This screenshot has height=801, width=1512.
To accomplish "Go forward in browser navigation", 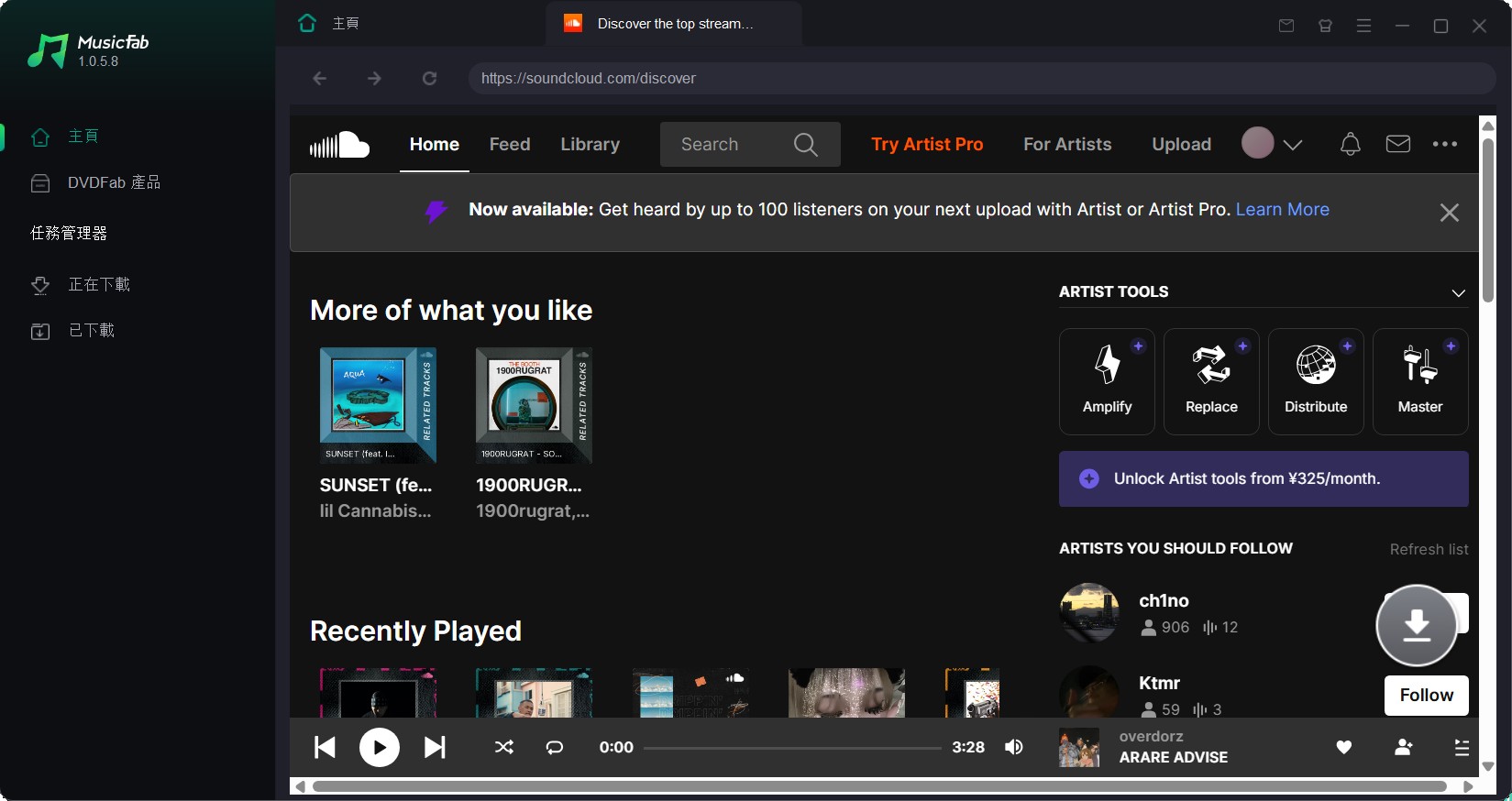I will pyautogui.click(x=374, y=79).
